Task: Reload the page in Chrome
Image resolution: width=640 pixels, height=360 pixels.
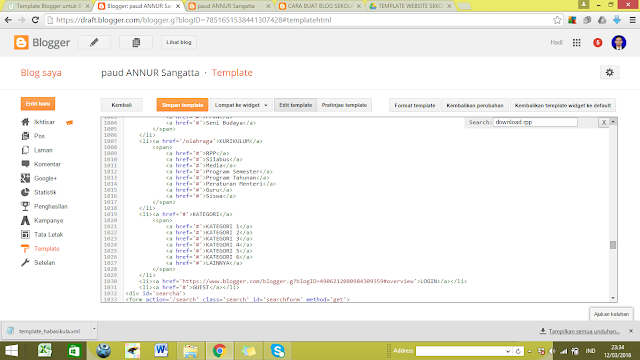Action: pyautogui.click(x=36, y=20)
